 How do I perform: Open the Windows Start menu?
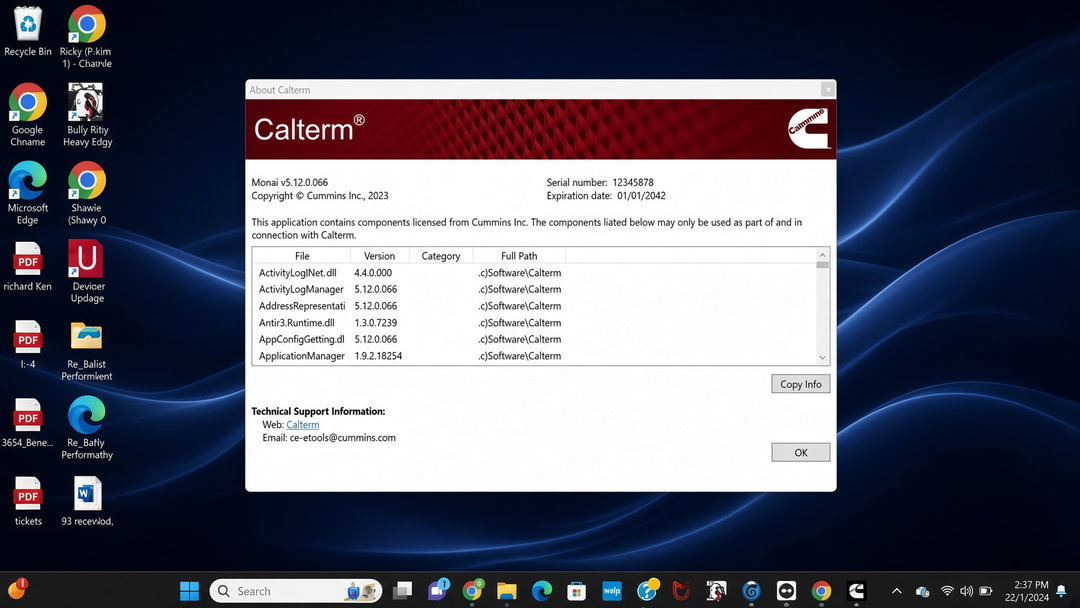[x=189, y=591]
